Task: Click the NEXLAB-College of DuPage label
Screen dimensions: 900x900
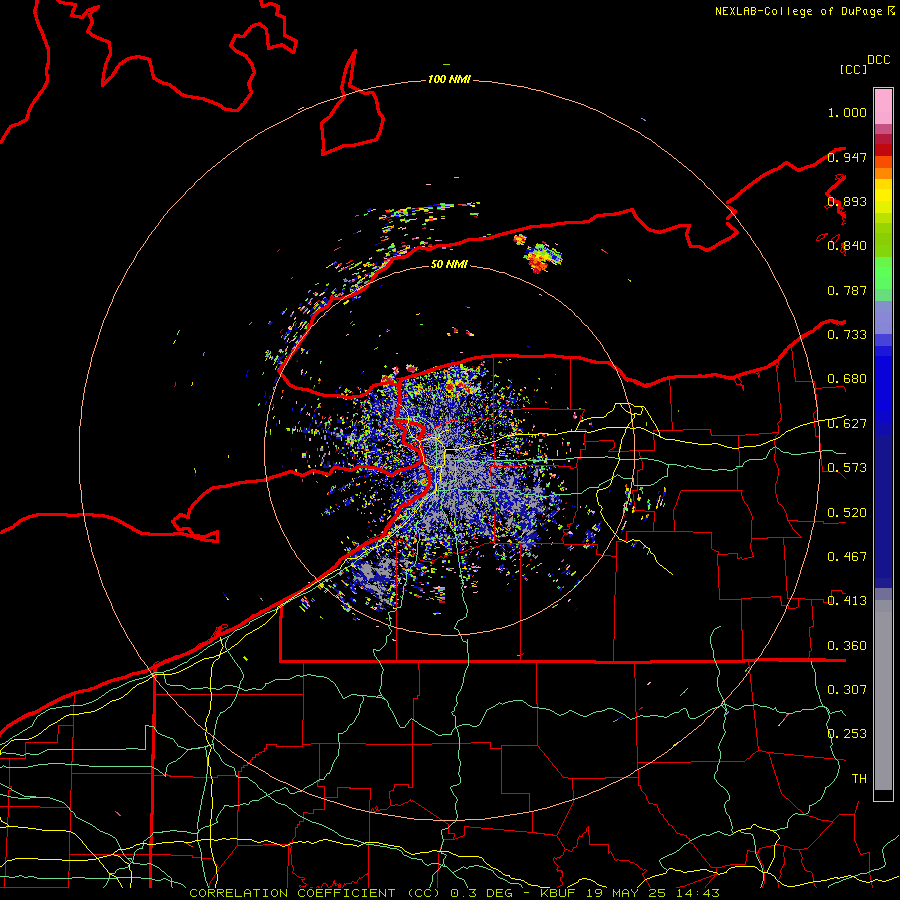Action: pos(799,11)
